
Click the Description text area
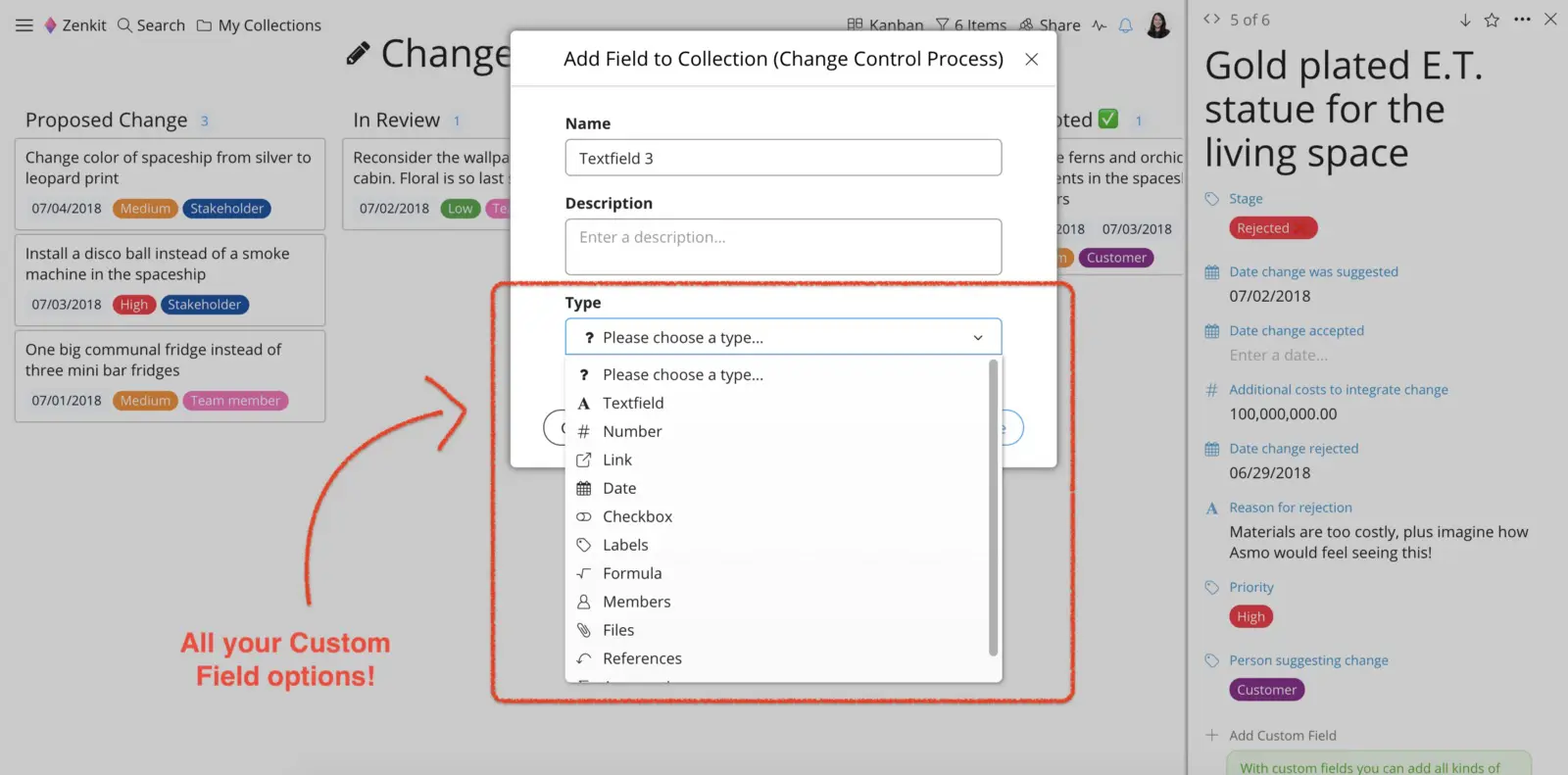[x=783, y=247]
